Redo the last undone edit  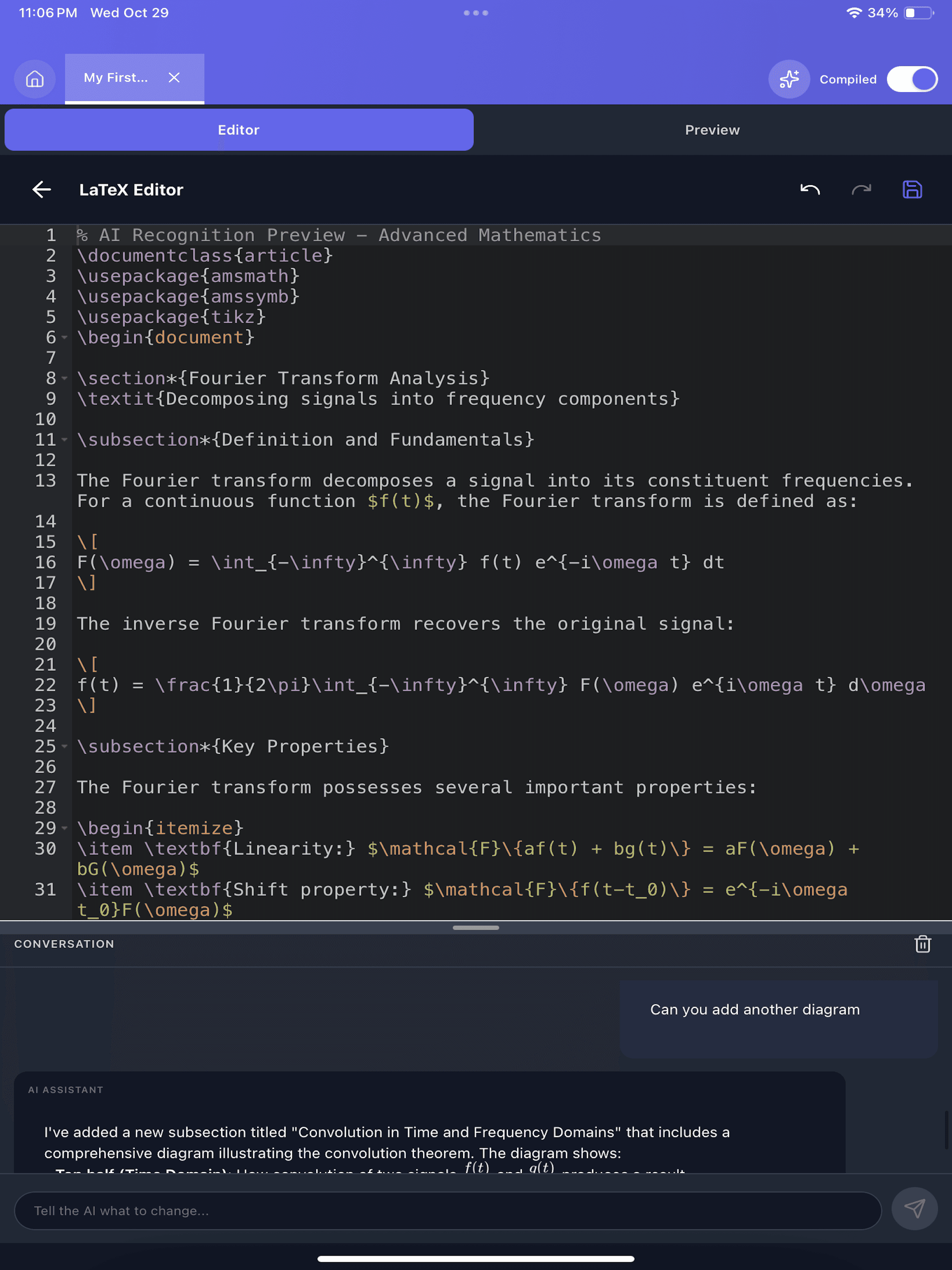pyautogui.click(x=861, y=190)
